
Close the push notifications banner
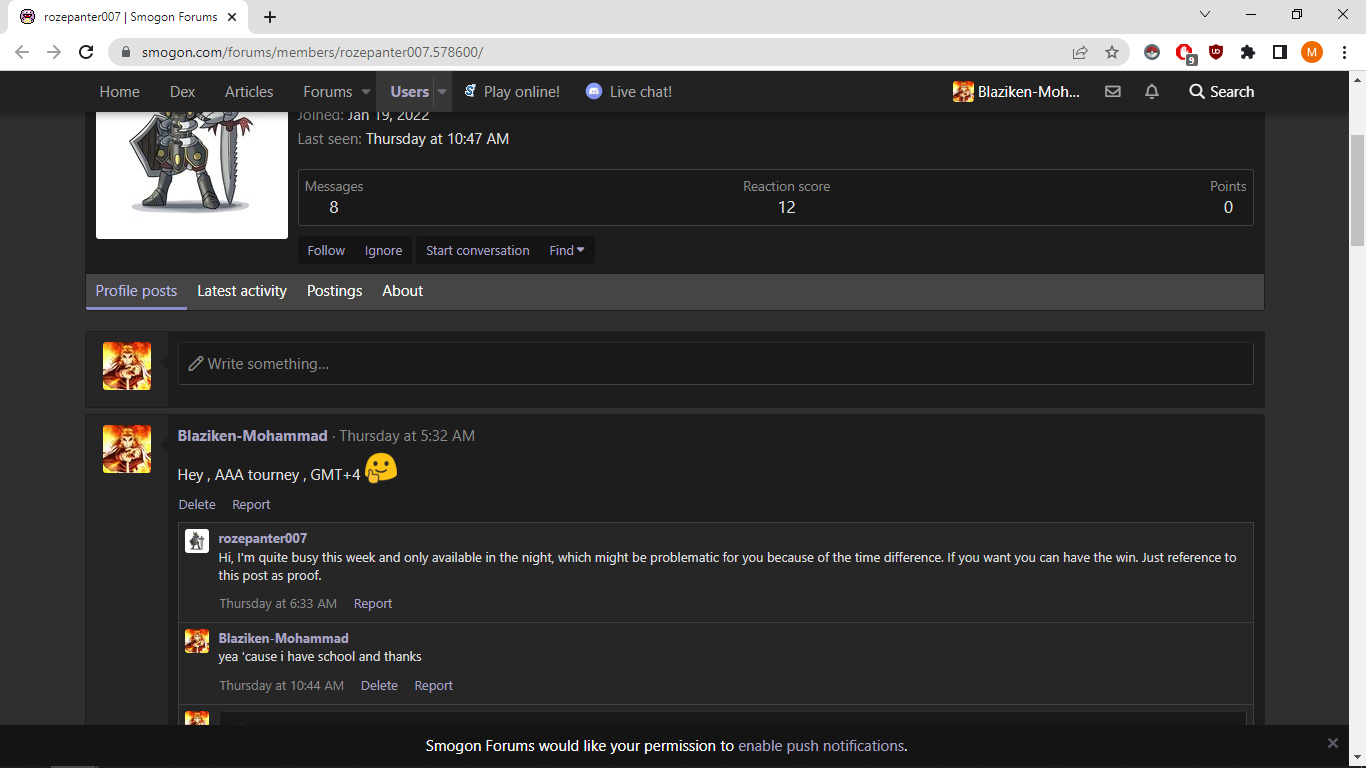point(1332,743)
